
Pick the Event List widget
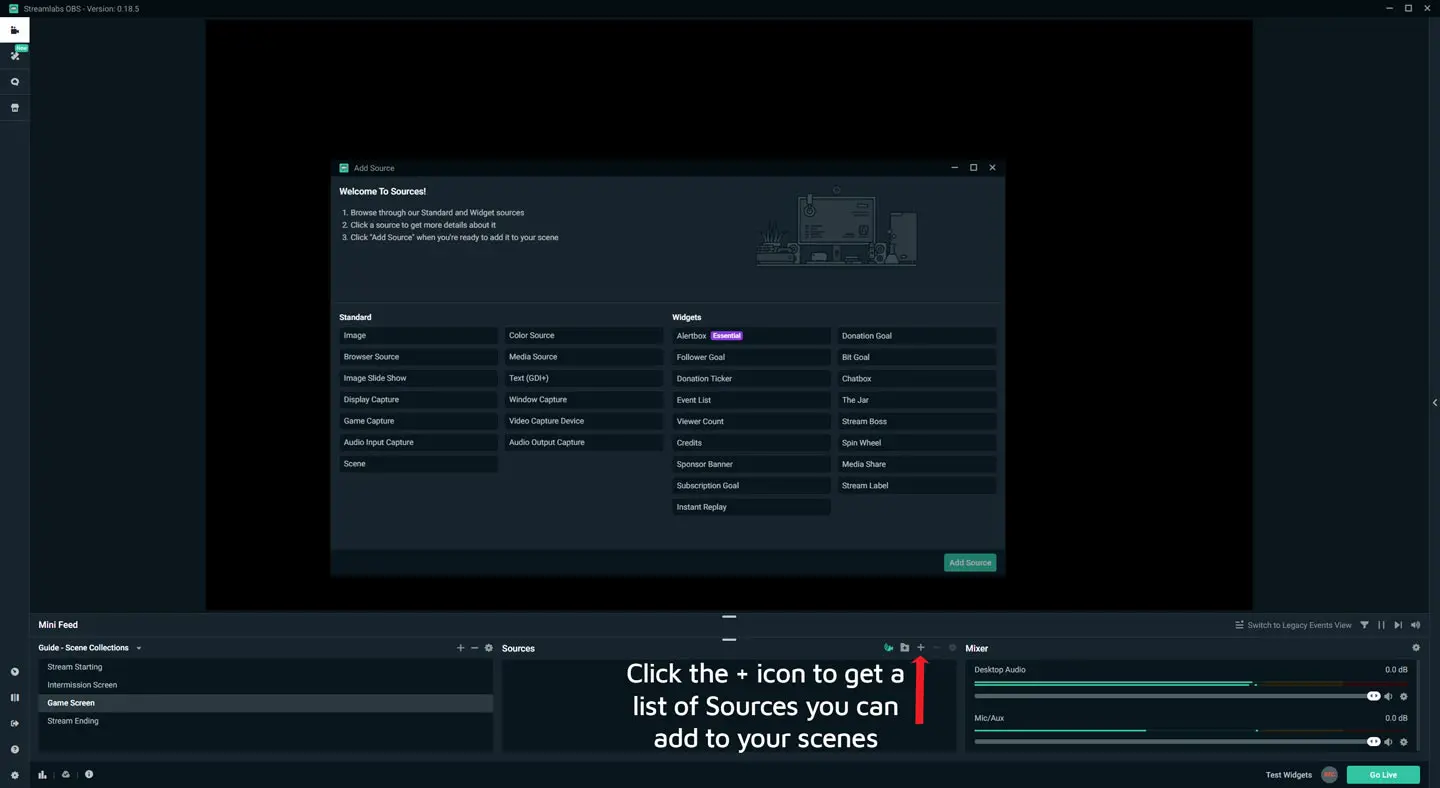pos(751,400)
